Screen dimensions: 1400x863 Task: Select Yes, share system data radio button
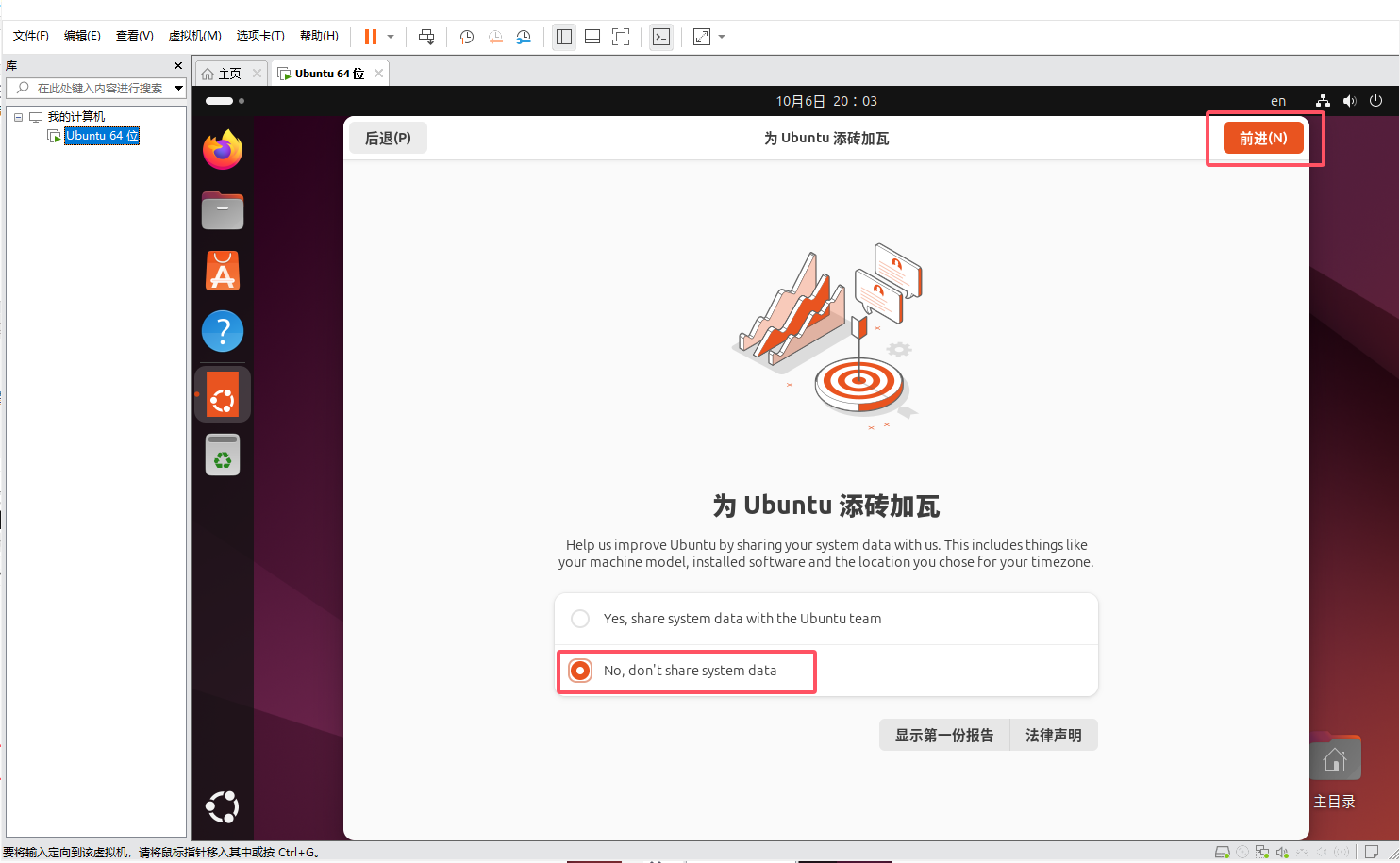tap(580, 619)
